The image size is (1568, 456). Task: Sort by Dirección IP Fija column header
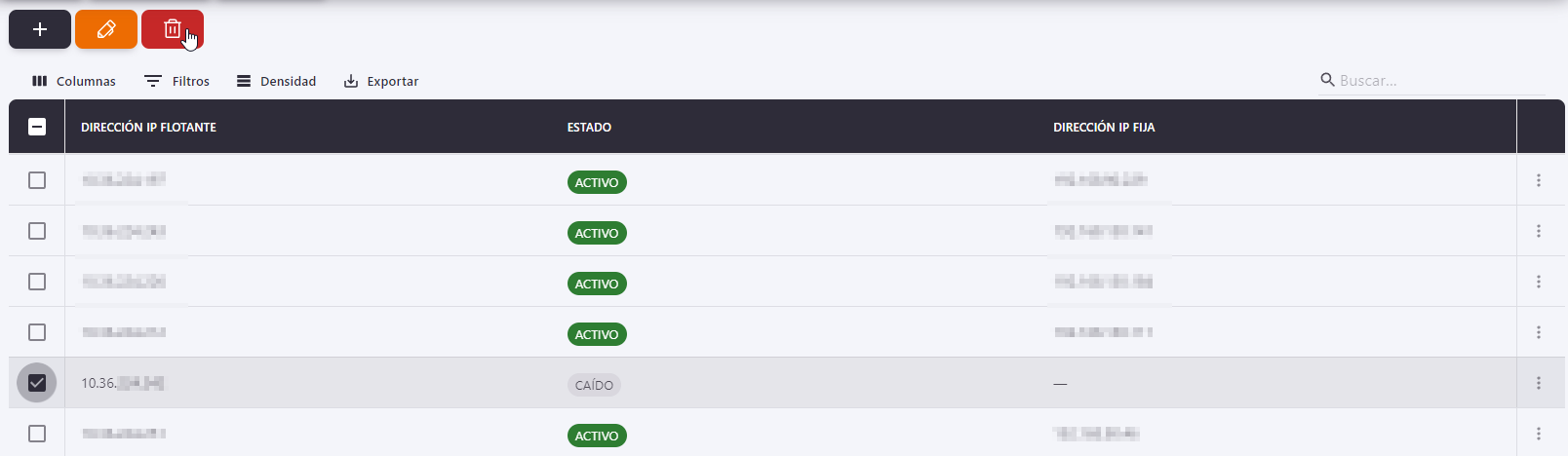click(1104, 127)
